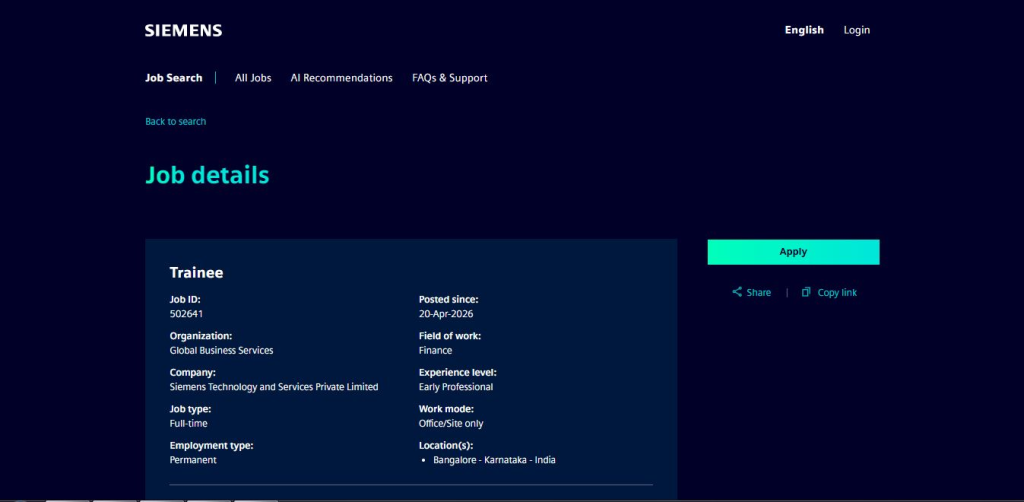Click the Full-time job type value
The width and height of the screenshot is (1024, 502).
(x=188, y=424)
